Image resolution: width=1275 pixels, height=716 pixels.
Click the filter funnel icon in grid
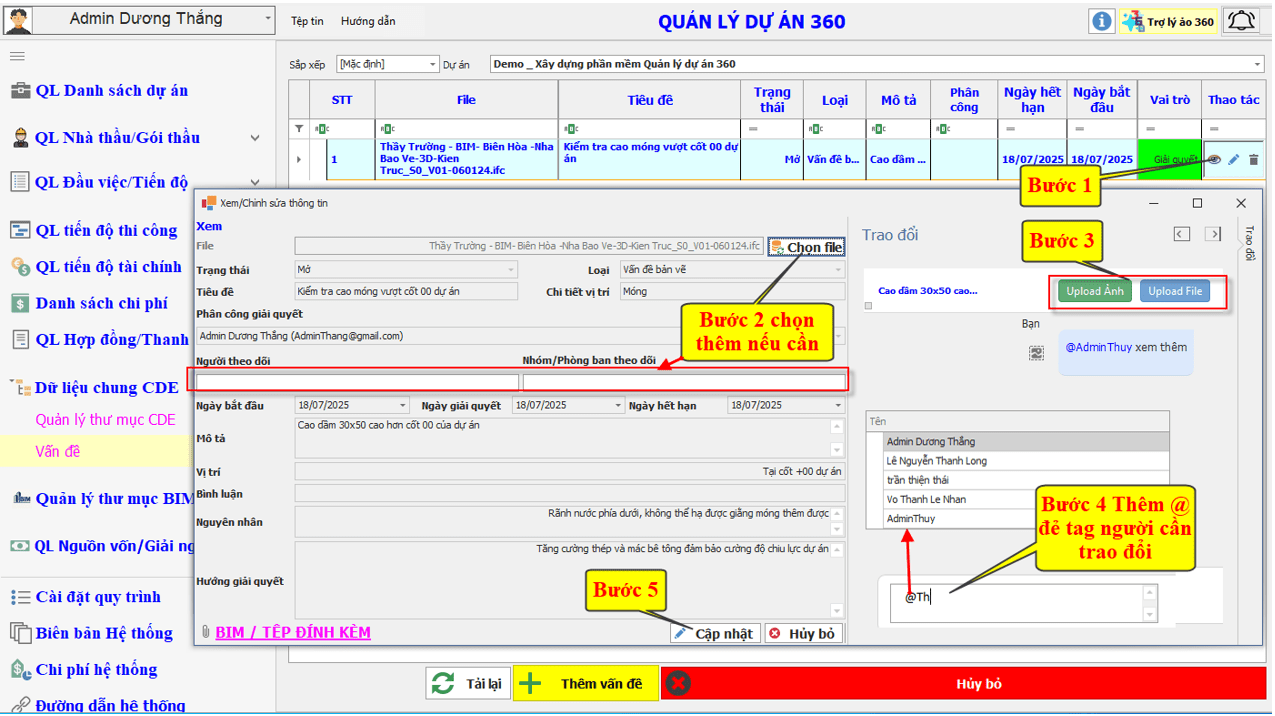pyautogui.click(x=298, y=129)
